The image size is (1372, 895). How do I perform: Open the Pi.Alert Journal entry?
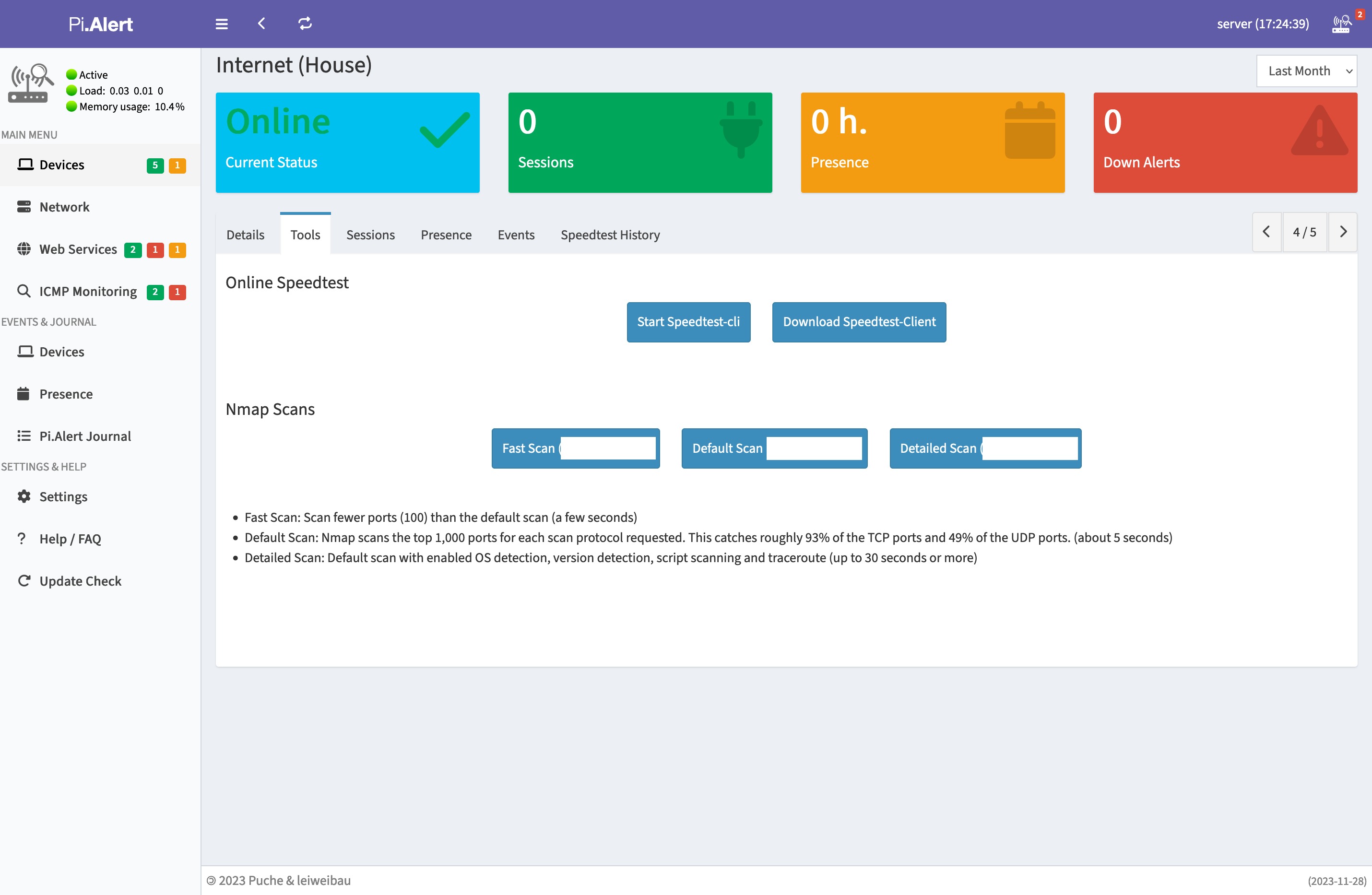coord(85,436)
